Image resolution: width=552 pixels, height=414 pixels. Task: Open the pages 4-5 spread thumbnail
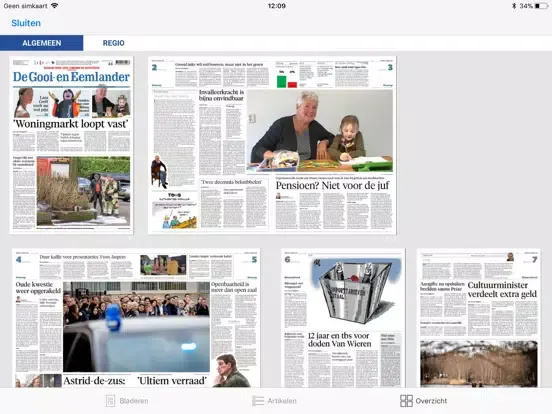(136, 318)
